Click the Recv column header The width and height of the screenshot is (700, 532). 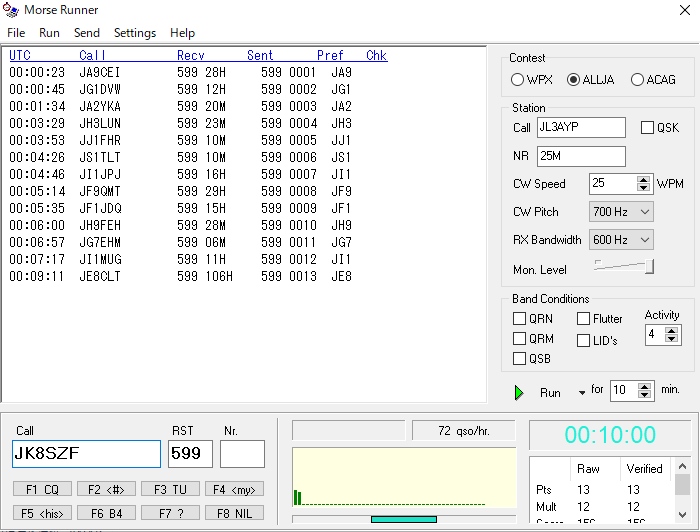coord(191,55)
